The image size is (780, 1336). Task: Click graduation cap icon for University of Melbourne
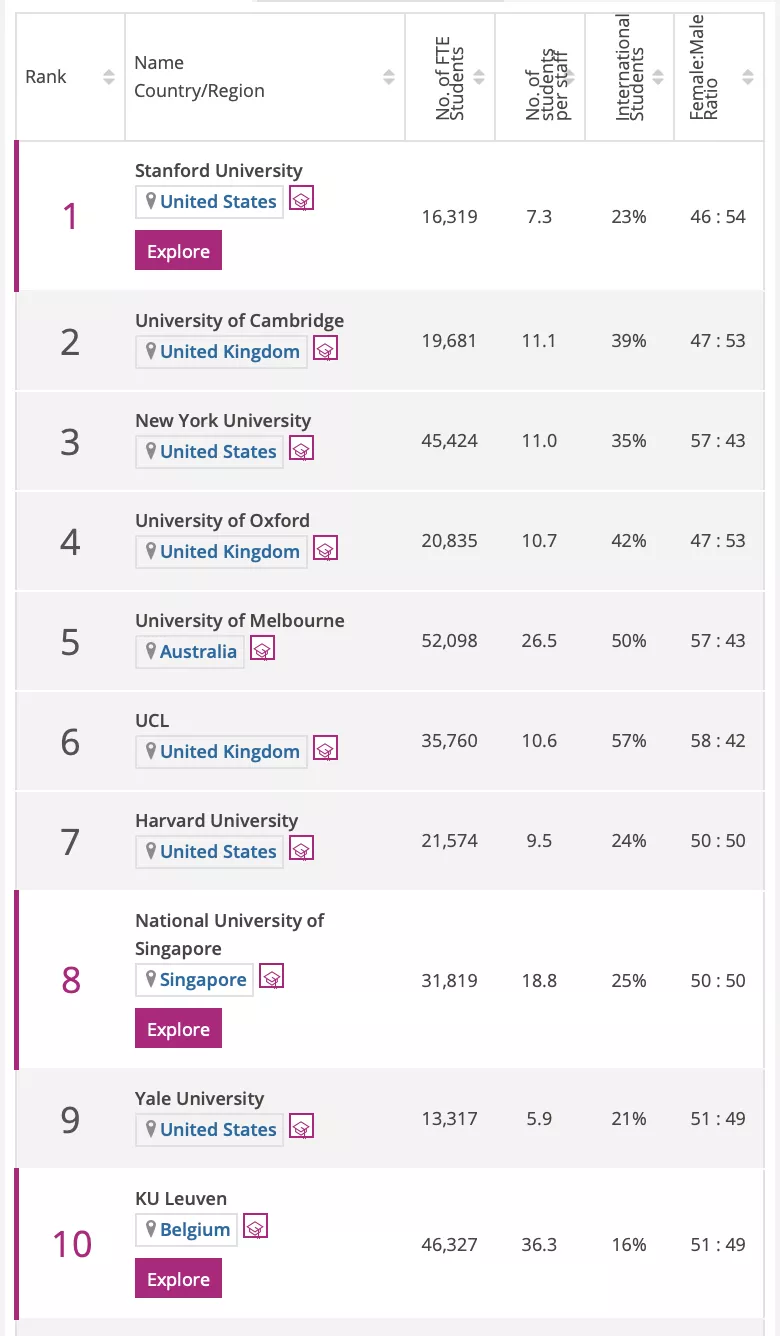point(262,649)
